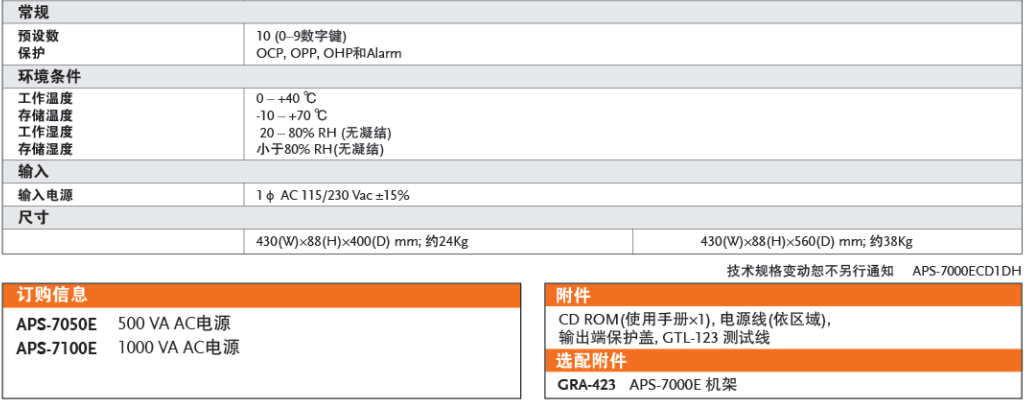Viewport: 1024px width, 401px height.
Task: Select the accessory code GRA-423
Action: coord(586,385)
